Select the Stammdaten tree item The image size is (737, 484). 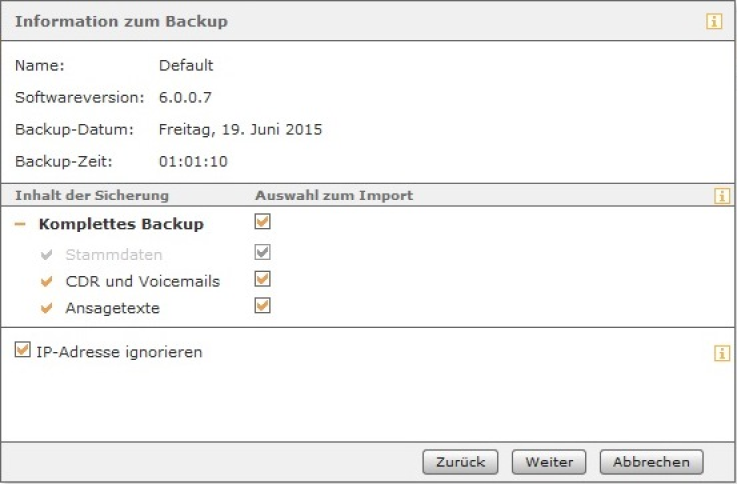pyautogui.click(x=114, y=255)
